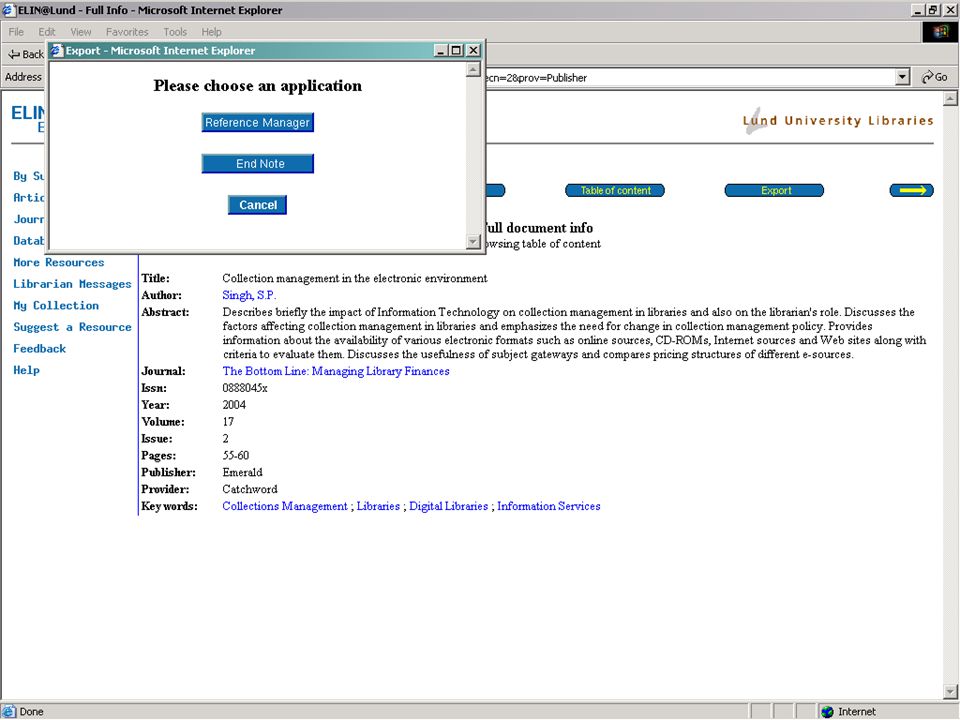Open the Edit menu
960x720 pixels.
coord(47,32)
